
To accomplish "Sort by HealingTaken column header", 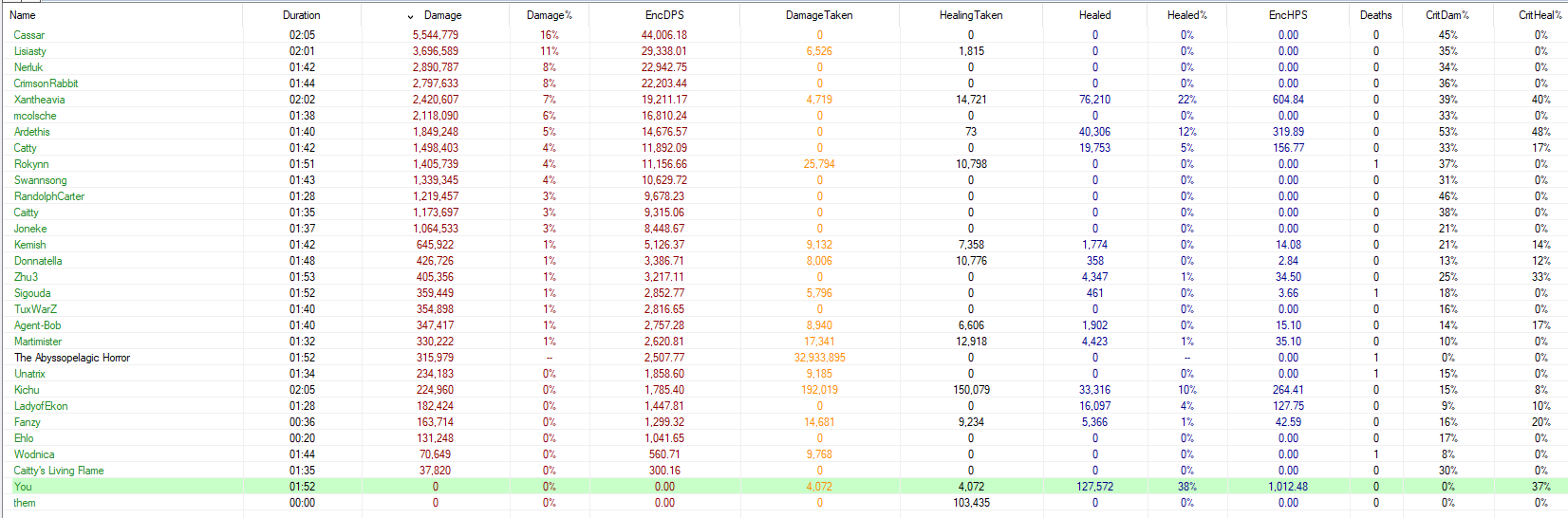I will coord(970,15).
